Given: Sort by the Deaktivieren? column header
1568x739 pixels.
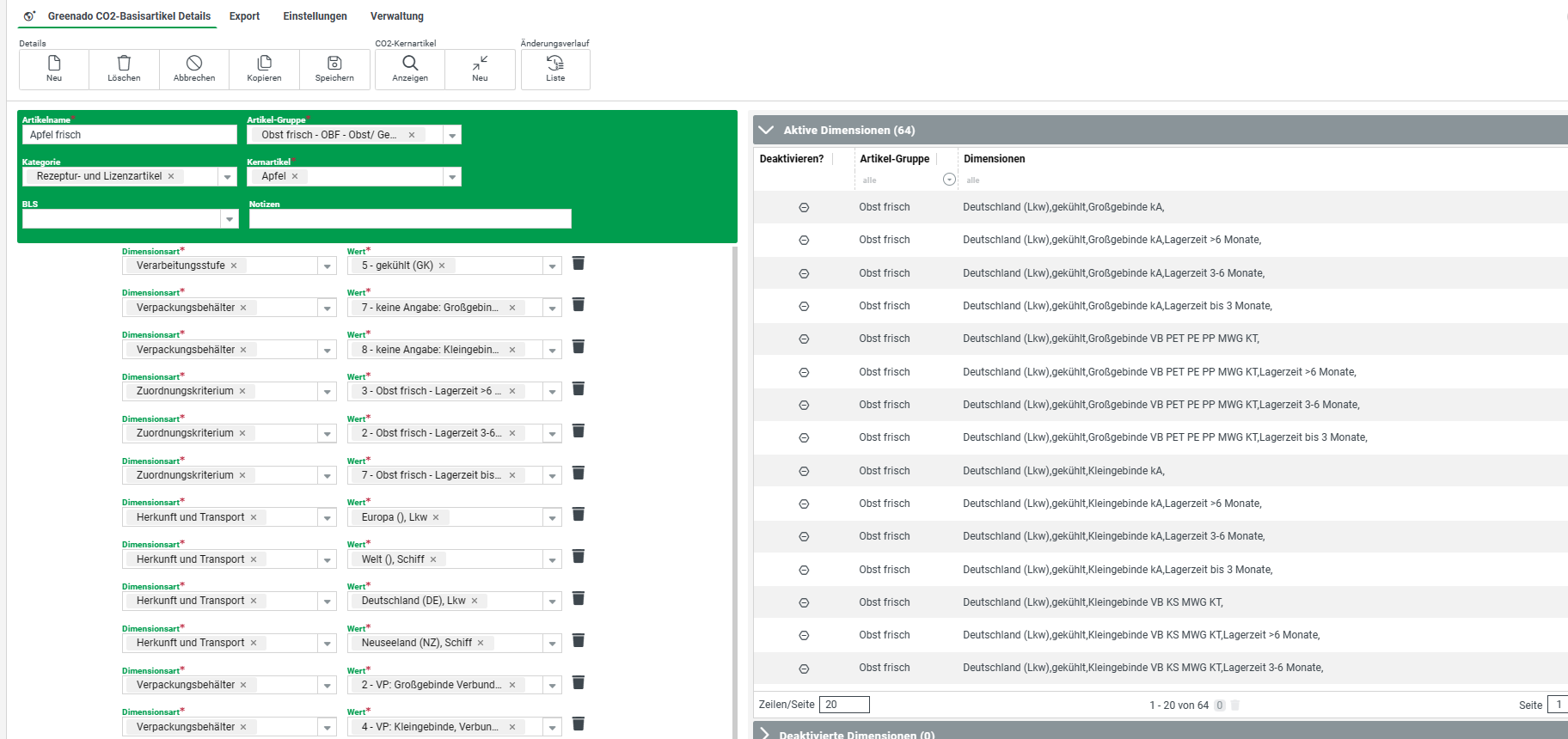Looking at the screenshot, I should tap(792, 159).
